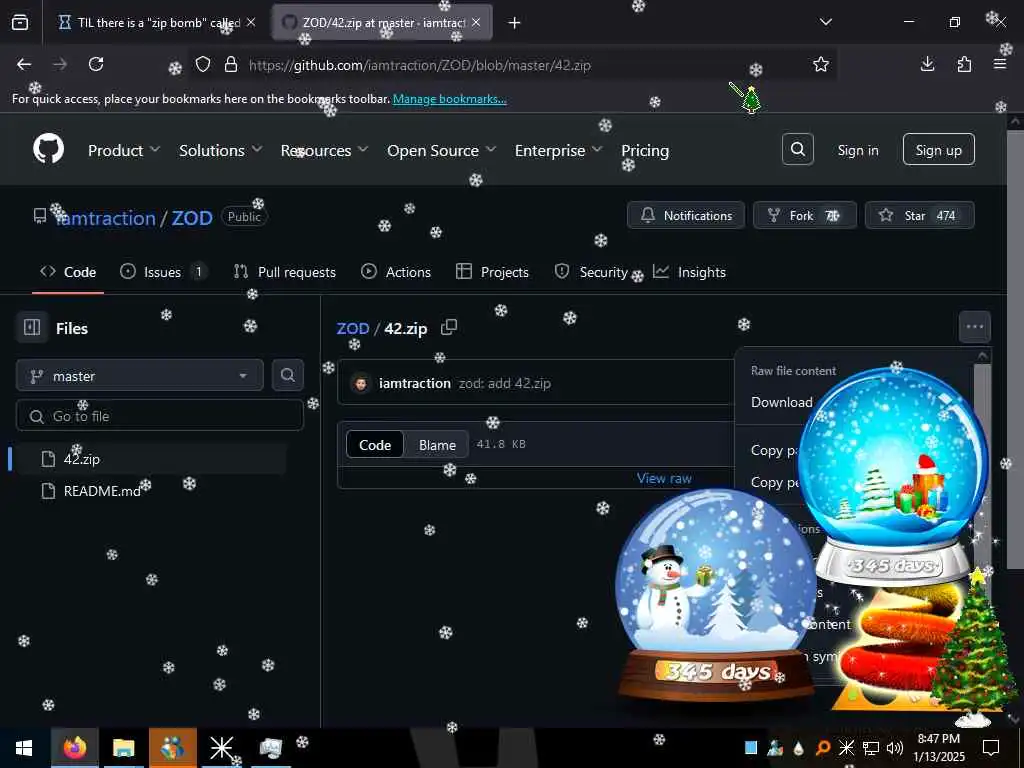
Task: Open the ZOD repository link in header
Action: [x=192, y=217]
